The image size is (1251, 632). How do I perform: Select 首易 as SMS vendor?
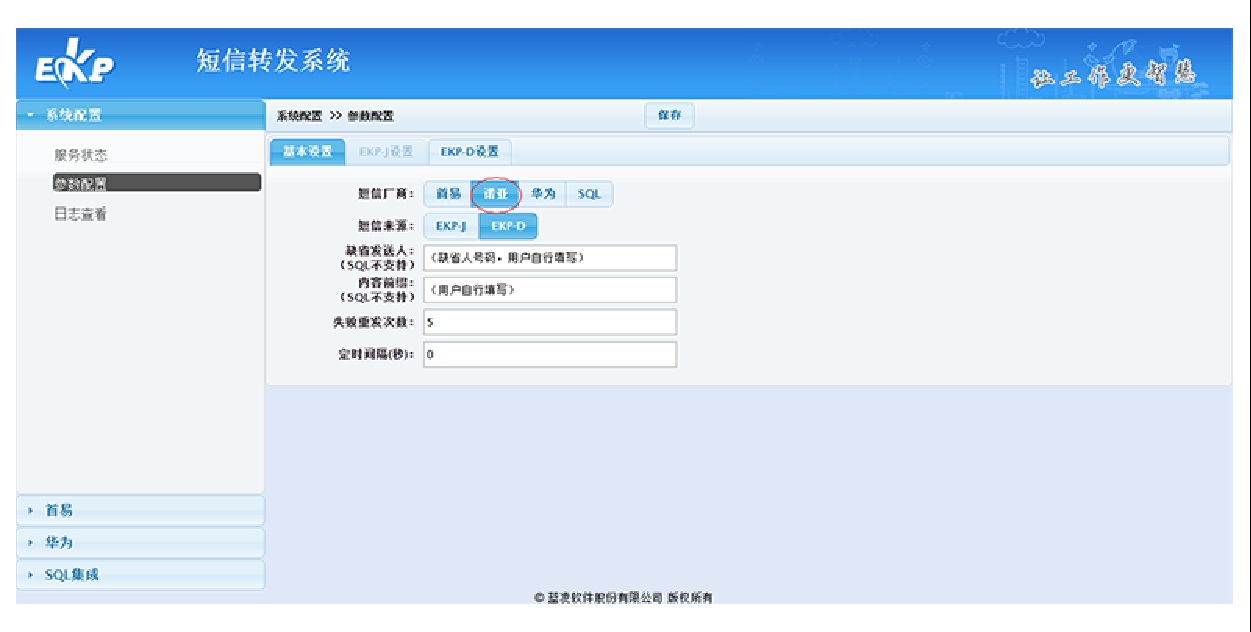(x=448, y=194)
